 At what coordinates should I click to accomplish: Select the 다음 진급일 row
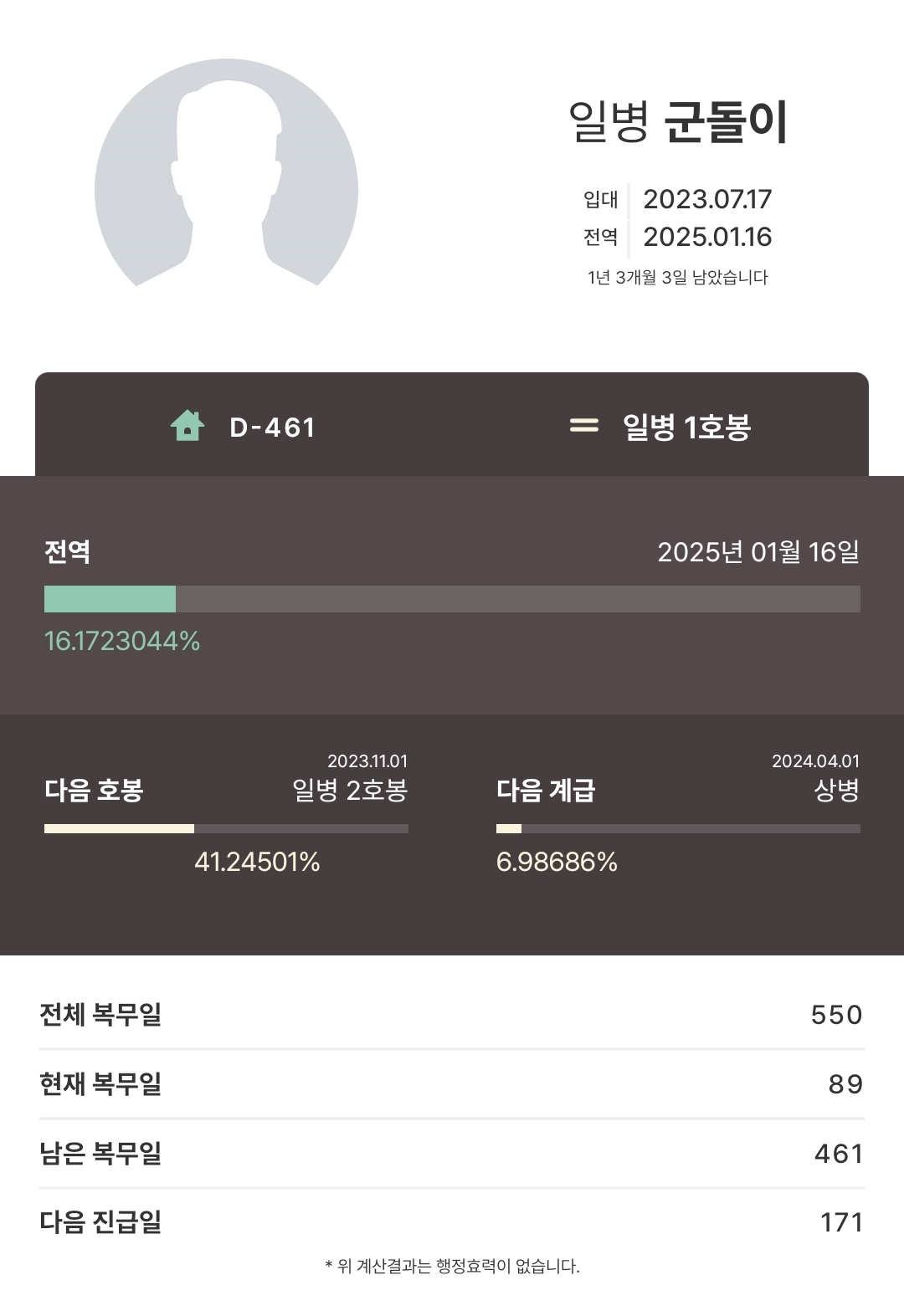tap(452, 1222)
